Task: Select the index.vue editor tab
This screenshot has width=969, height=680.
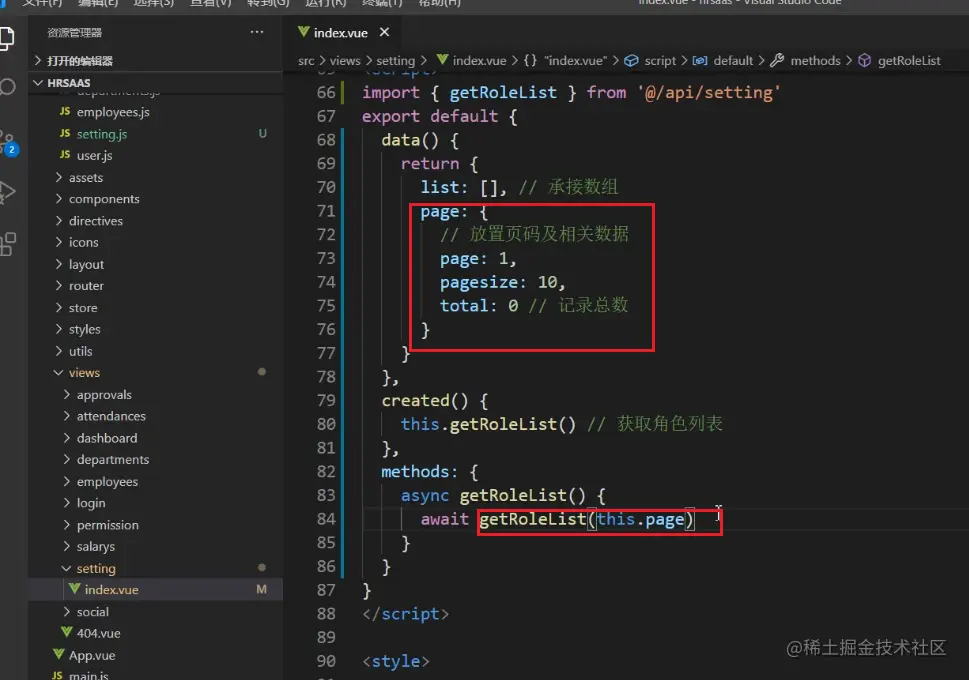Action: 341,32
